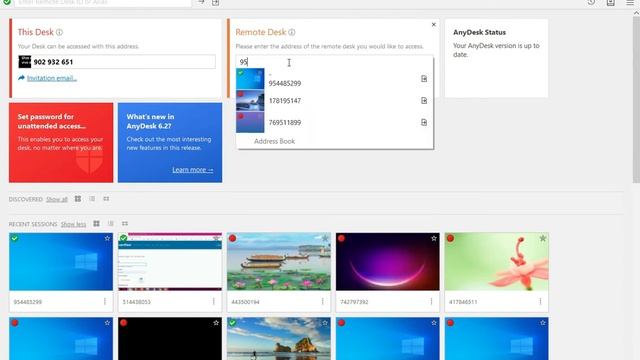Switch Recent Sessions to list view
The height and width of the screenshot is (360, 640).
point(111,224)
